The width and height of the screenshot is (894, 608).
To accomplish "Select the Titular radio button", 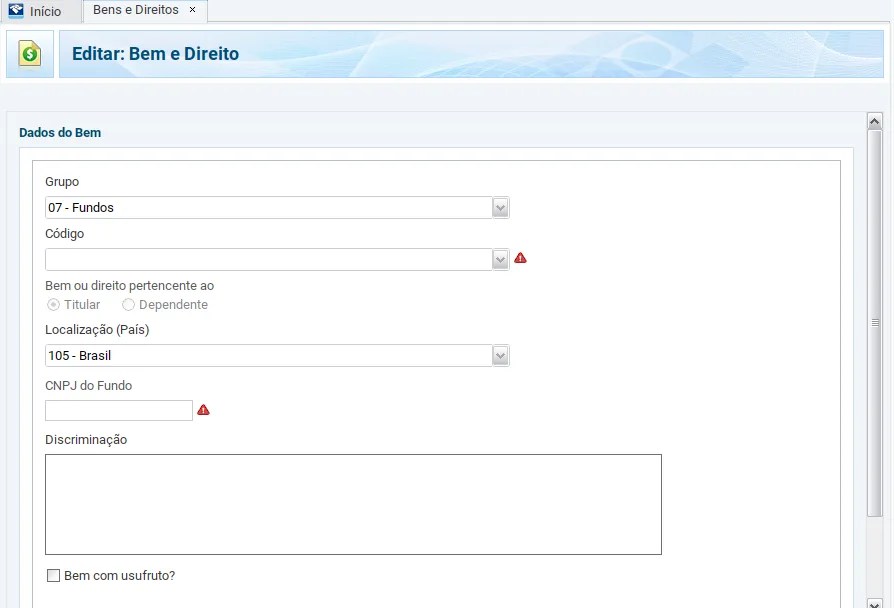I will point(54,305).
